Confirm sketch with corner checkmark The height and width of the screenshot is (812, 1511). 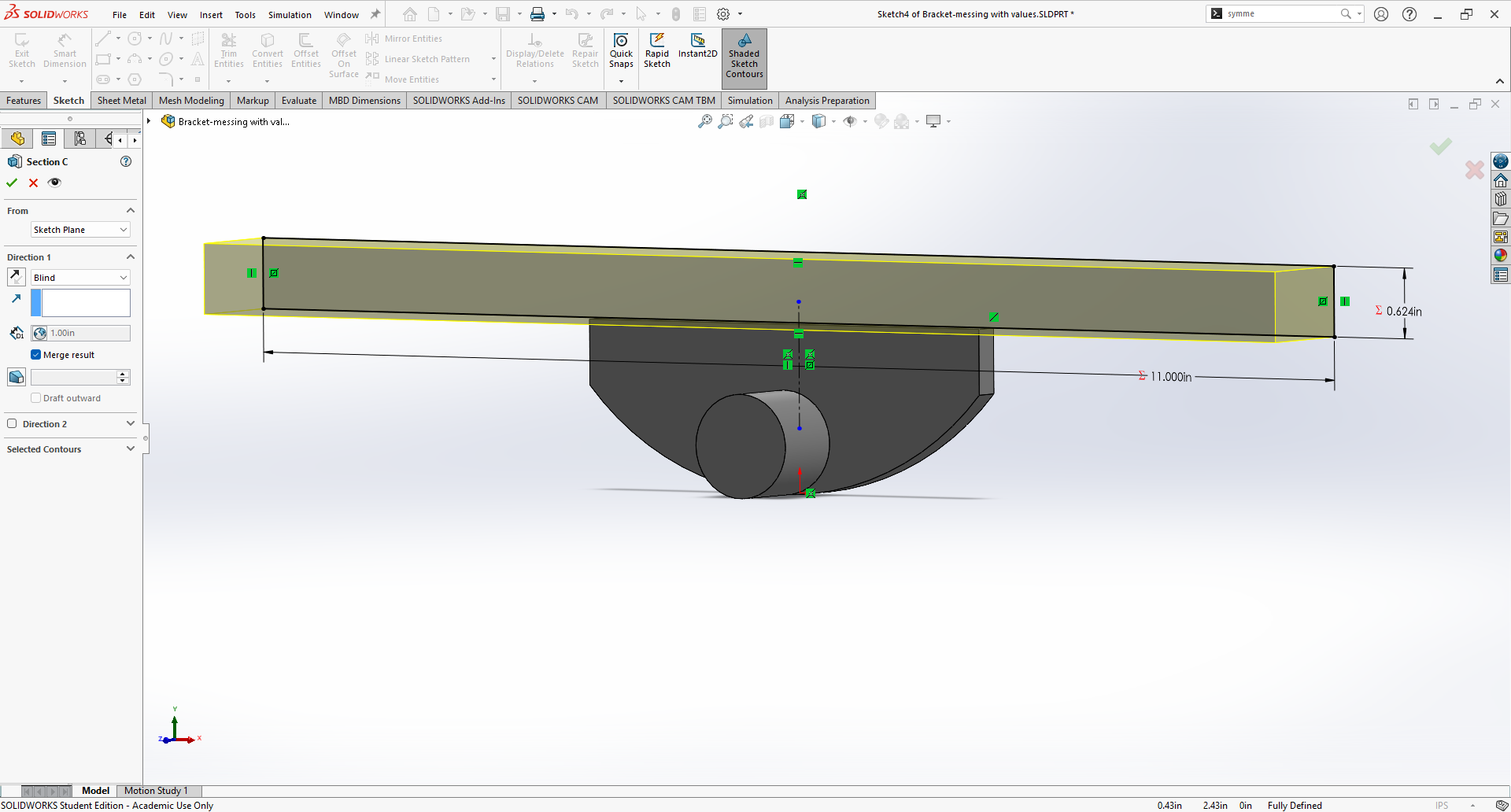(x=1441, y=146)
